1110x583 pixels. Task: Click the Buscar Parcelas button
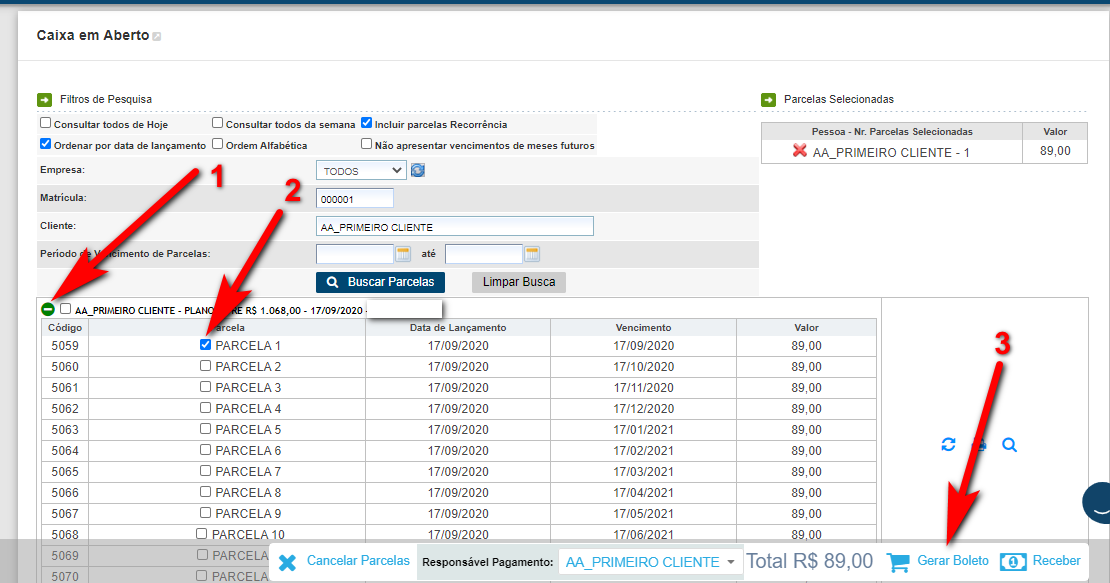380,282
